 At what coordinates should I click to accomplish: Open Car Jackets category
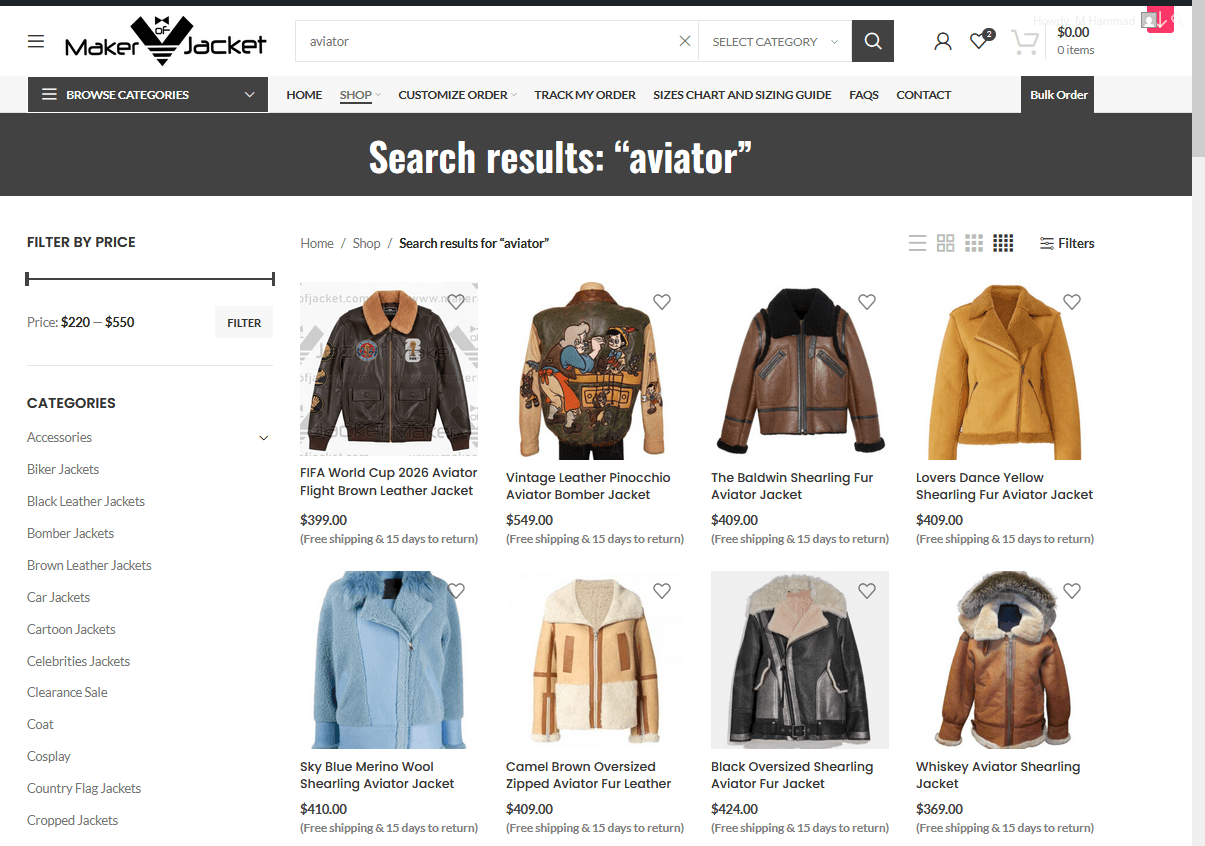click(x=58, y=597)
